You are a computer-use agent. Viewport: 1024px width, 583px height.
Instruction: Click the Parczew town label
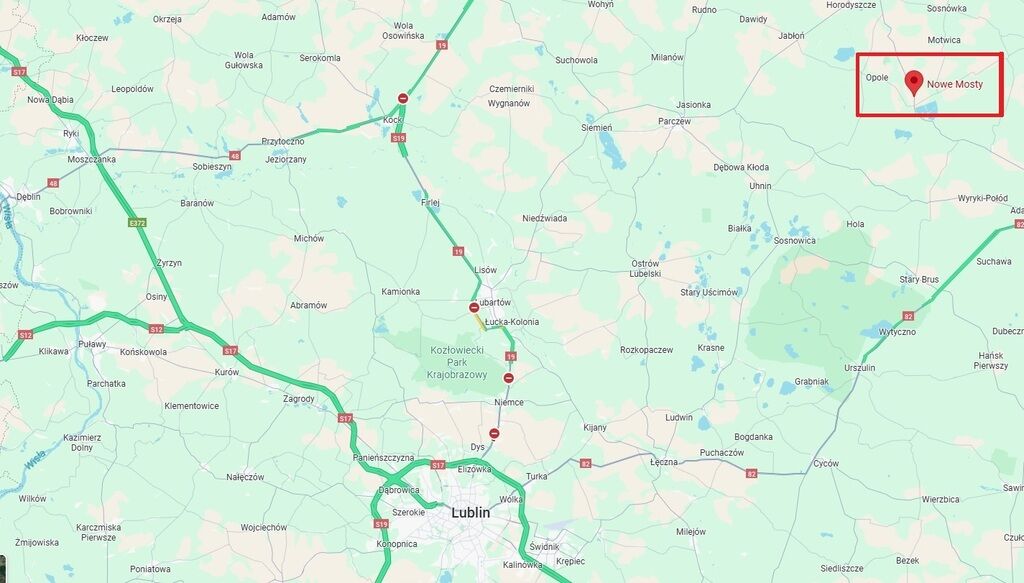675,121
